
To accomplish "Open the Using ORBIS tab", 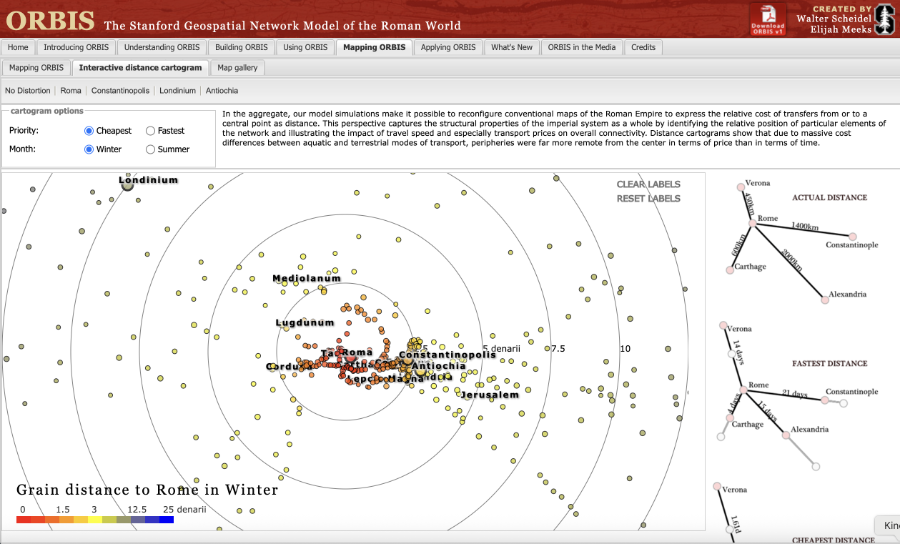I will pos(304,47).
